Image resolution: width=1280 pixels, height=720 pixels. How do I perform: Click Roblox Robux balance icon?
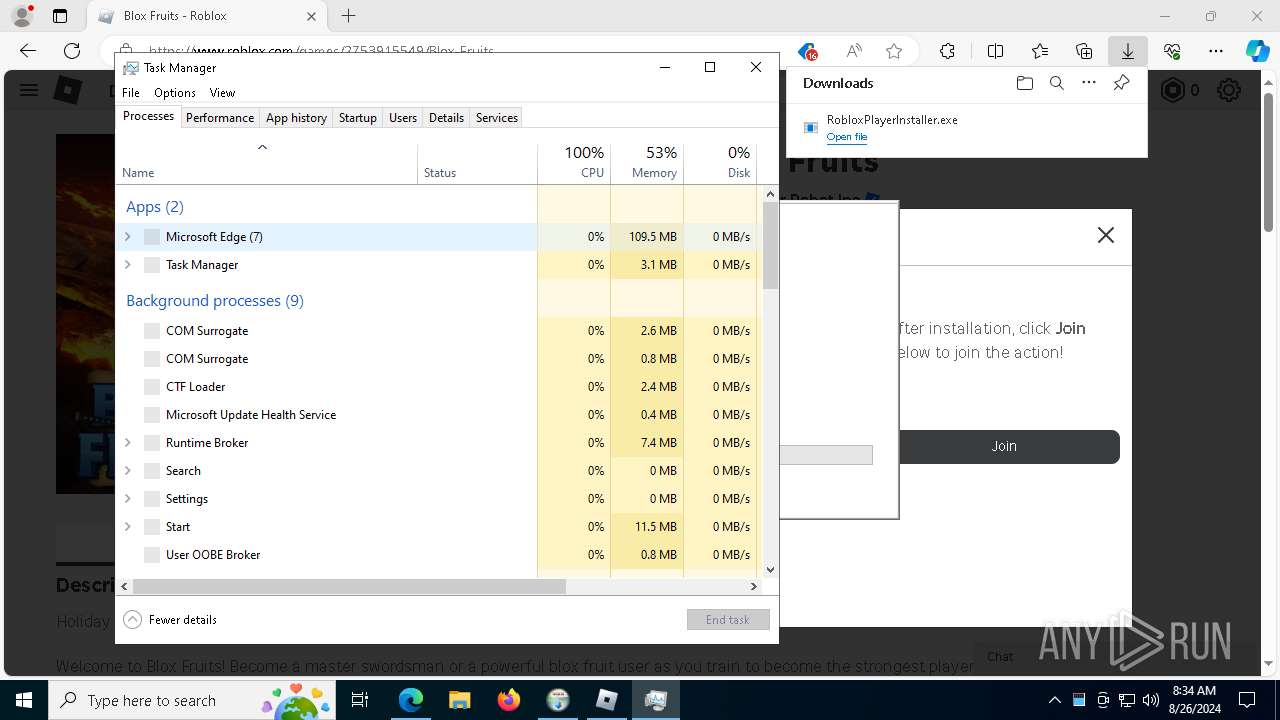point(1171,91)
